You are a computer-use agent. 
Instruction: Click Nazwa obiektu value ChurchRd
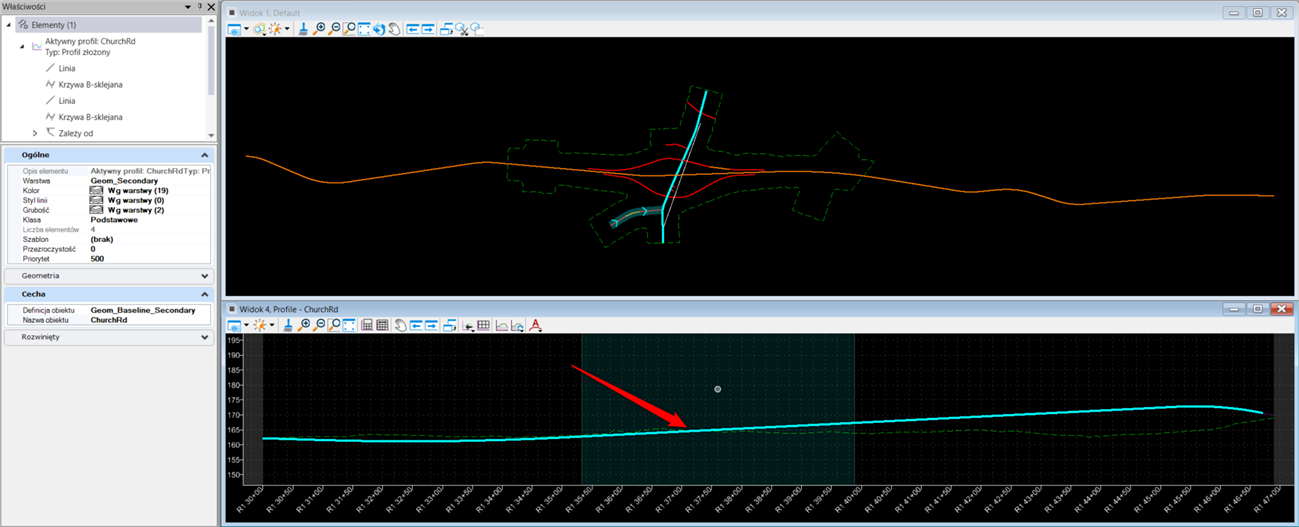tap(109, 320)
